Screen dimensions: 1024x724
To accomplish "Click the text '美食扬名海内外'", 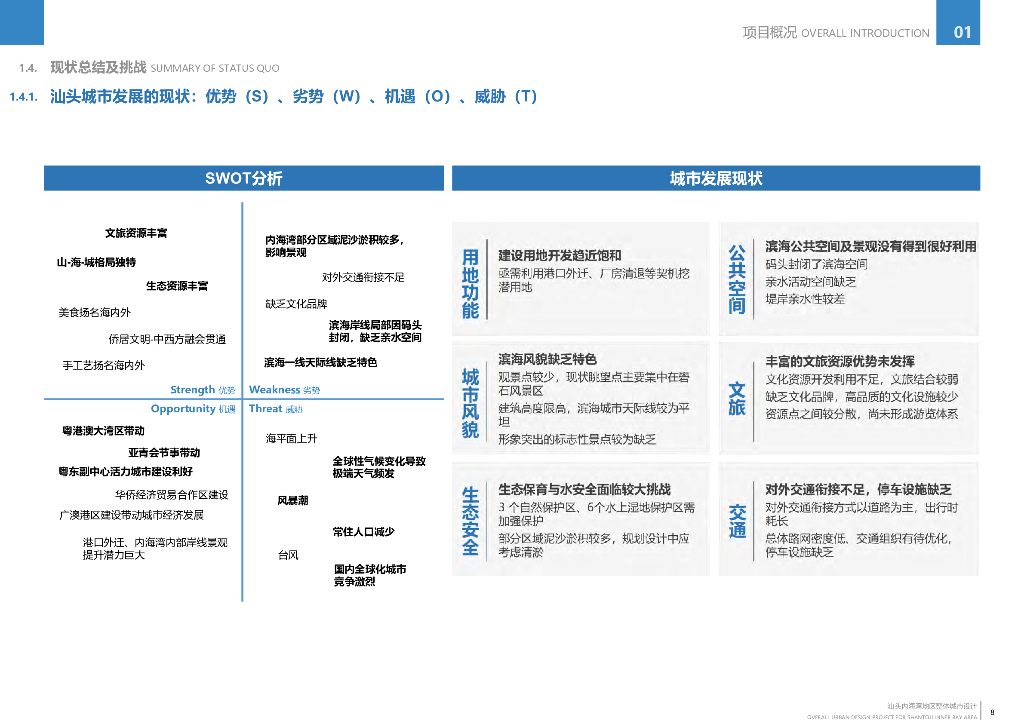I will click(95, 312).
